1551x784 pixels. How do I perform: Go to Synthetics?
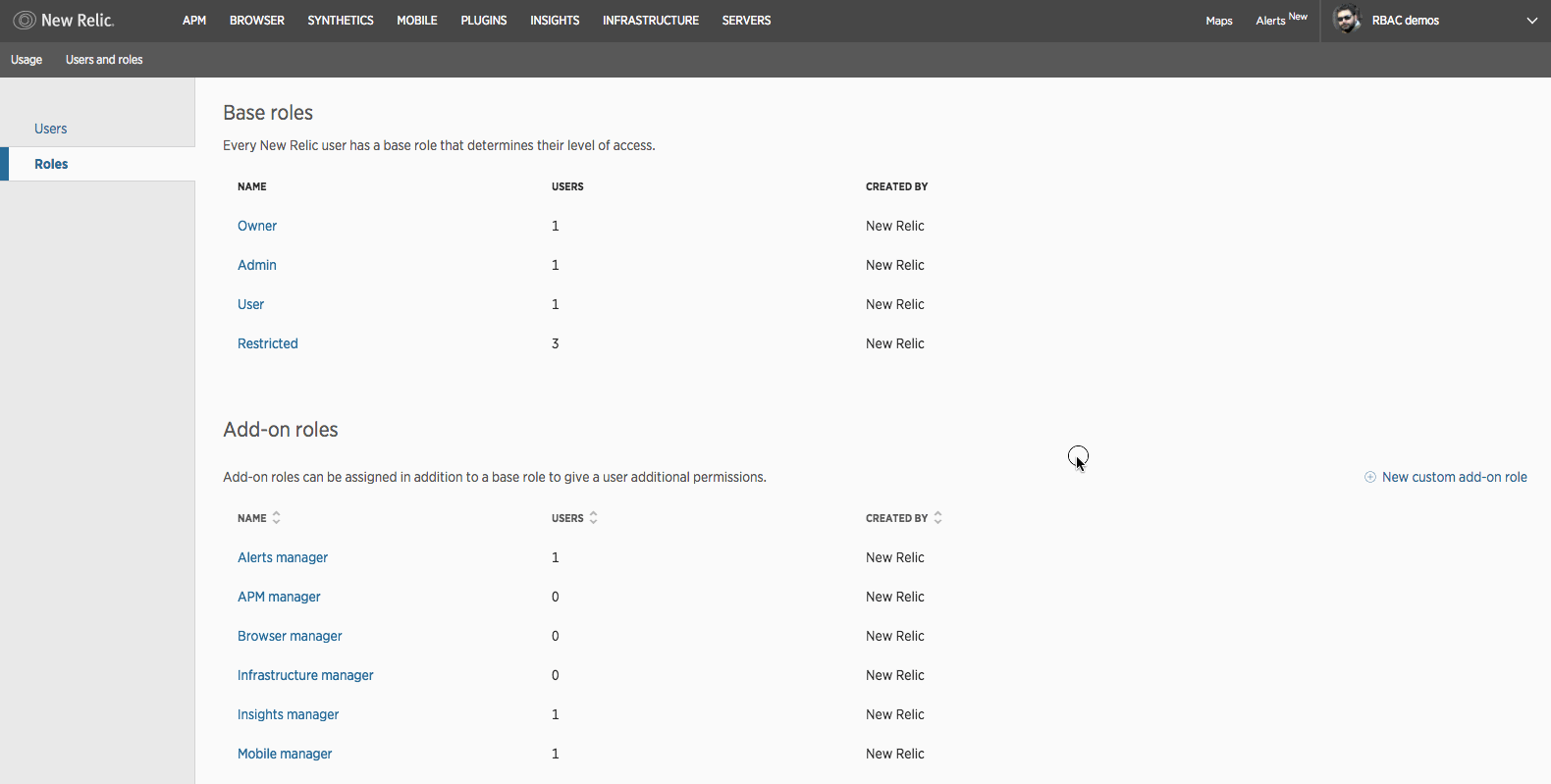[341, 21]
